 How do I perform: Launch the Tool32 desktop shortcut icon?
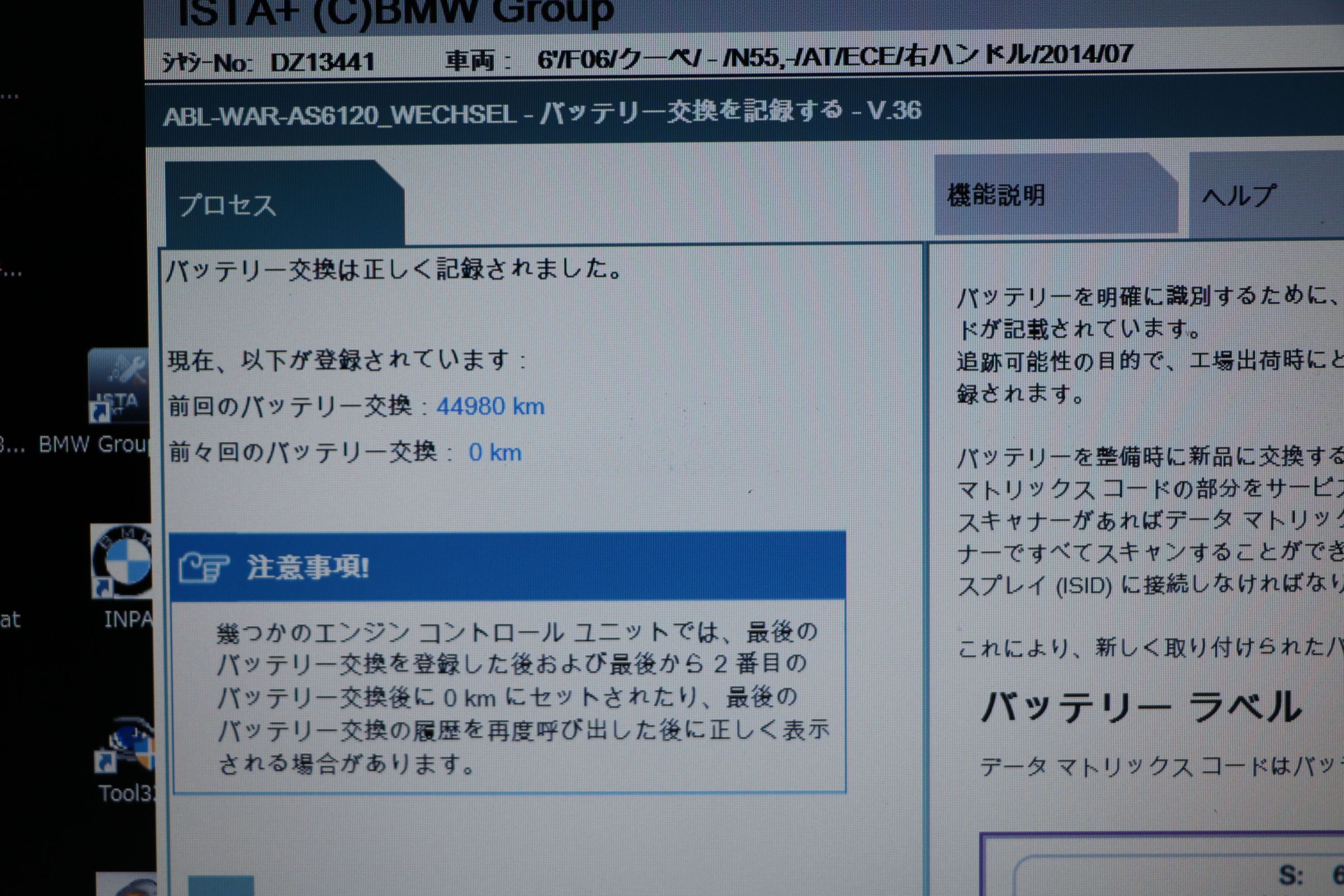tap(125, 746)
